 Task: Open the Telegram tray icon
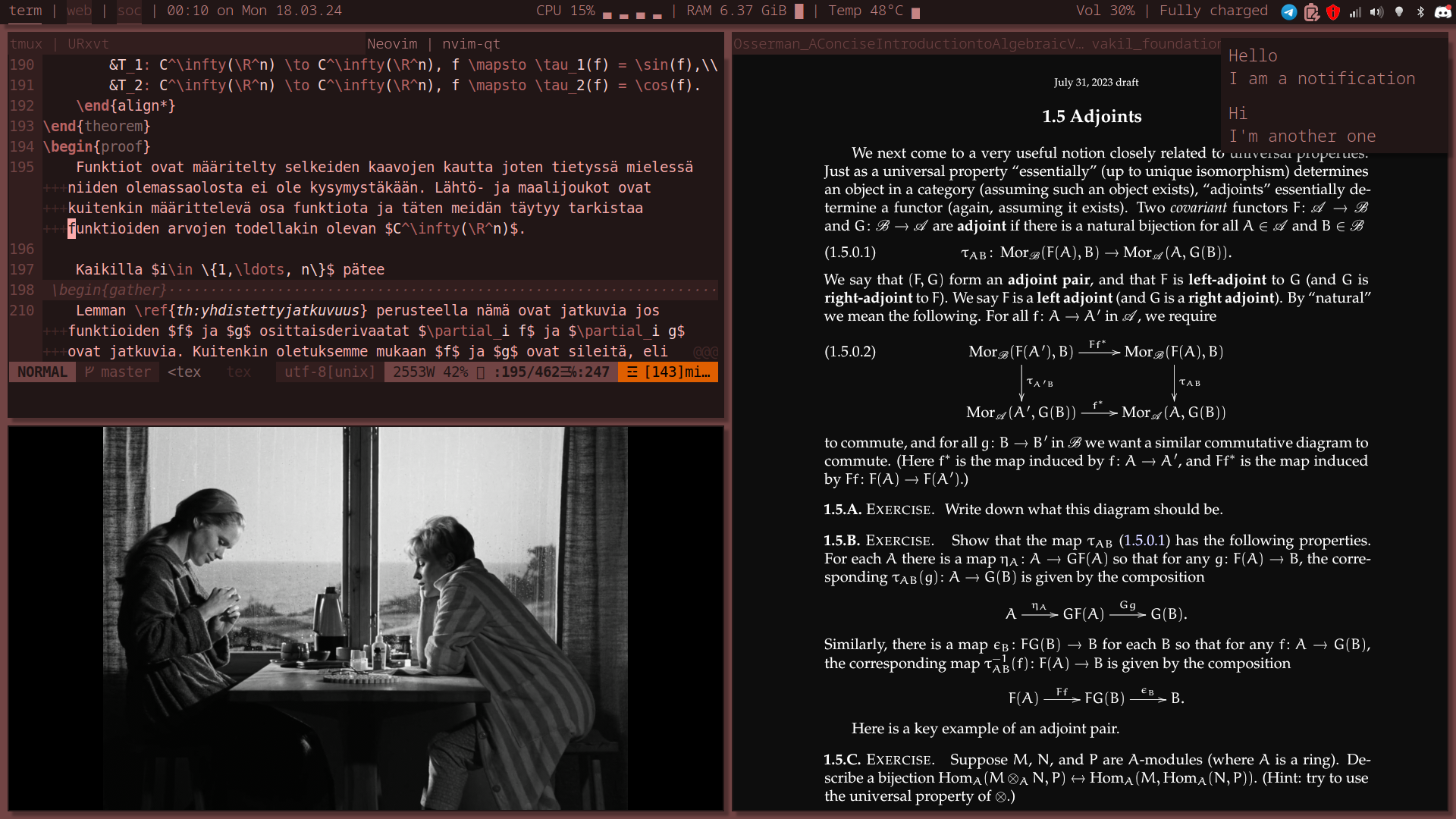(x=1288, y=11)
